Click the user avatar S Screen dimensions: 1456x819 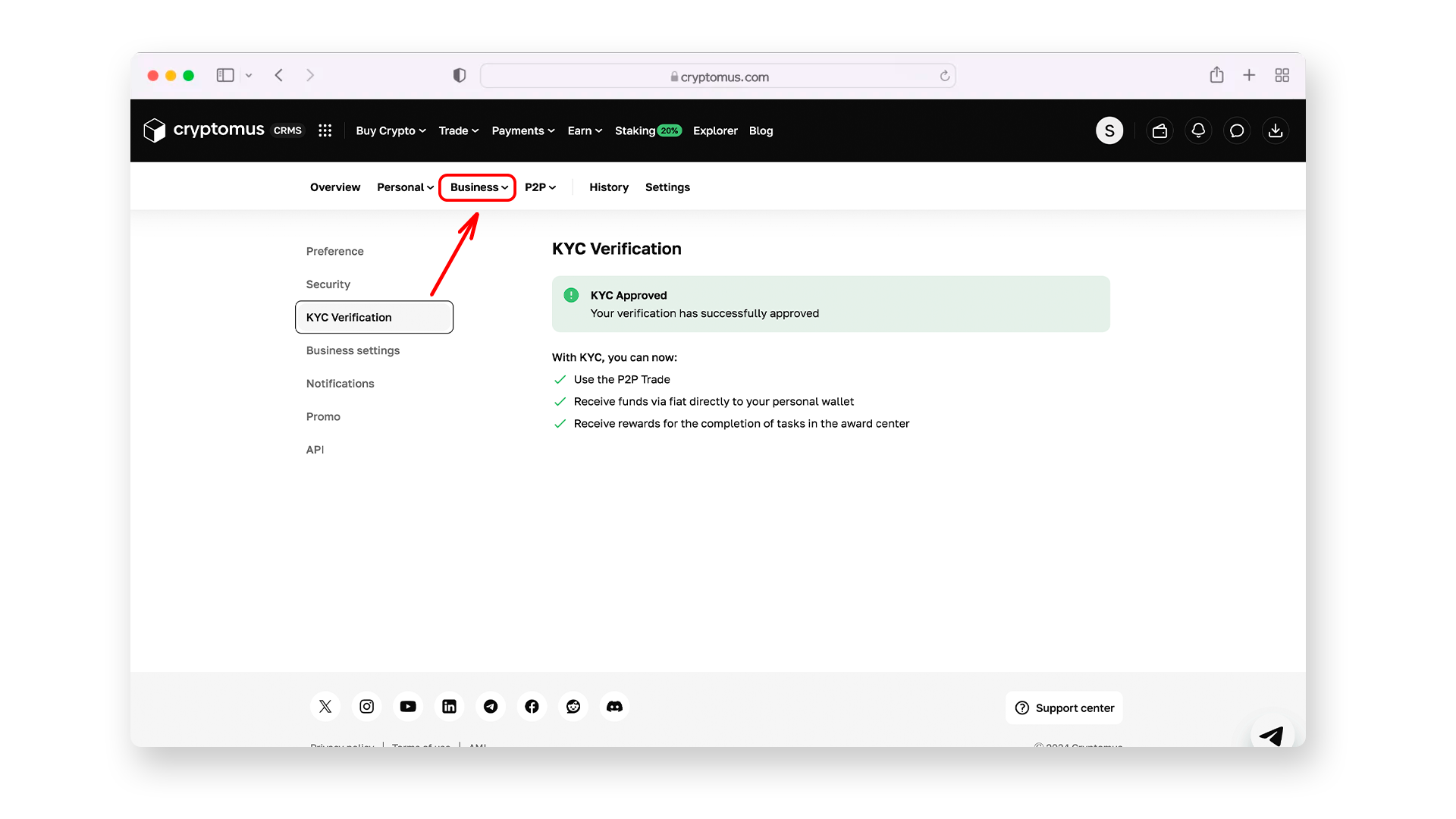pyautogui.click(x=1109, y=131)
